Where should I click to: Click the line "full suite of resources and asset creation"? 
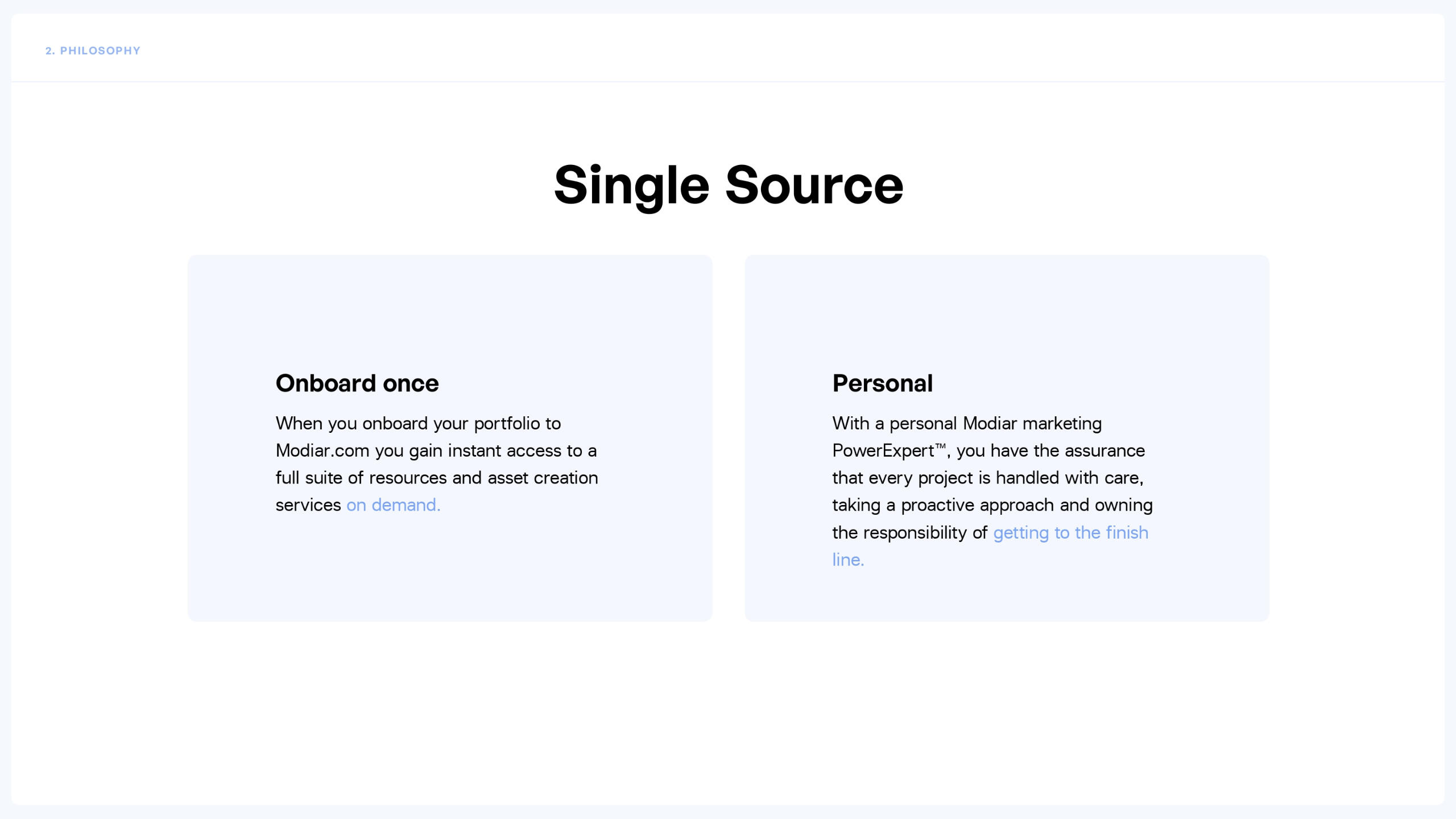coord(437,478)
